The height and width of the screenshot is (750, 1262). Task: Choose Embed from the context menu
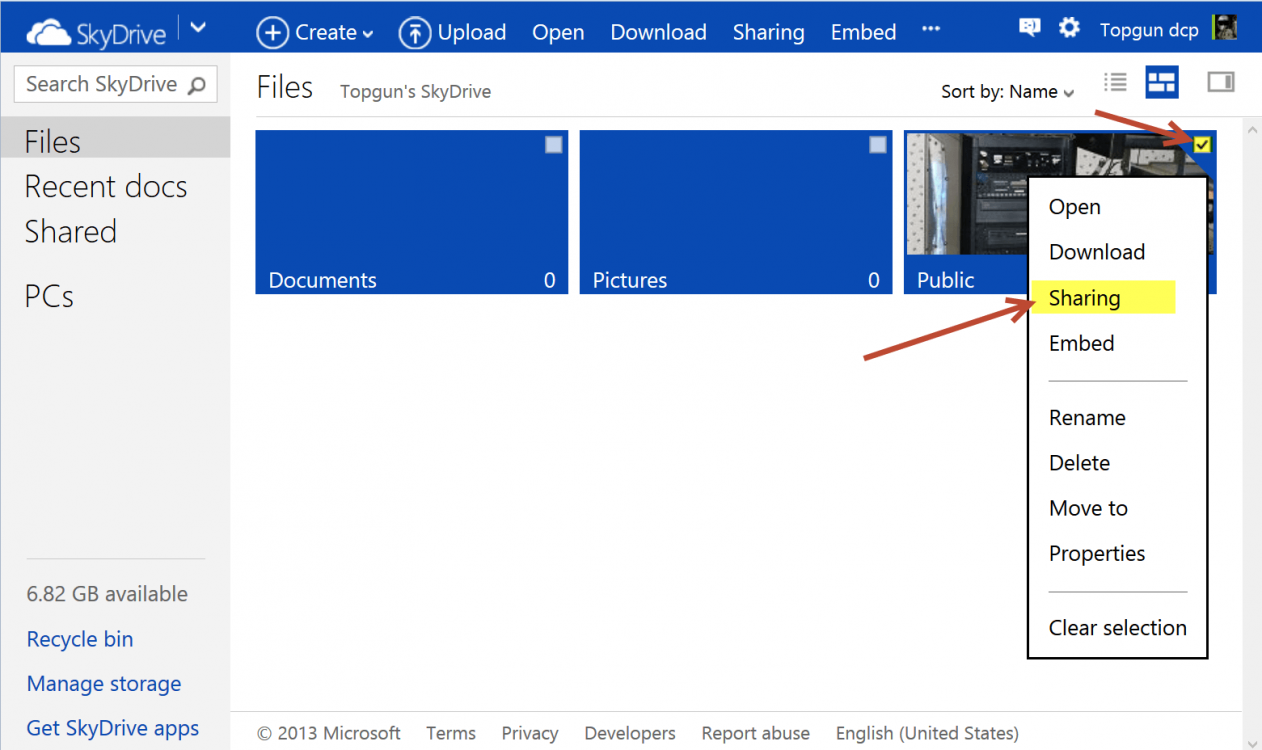tap(1081, 343)
